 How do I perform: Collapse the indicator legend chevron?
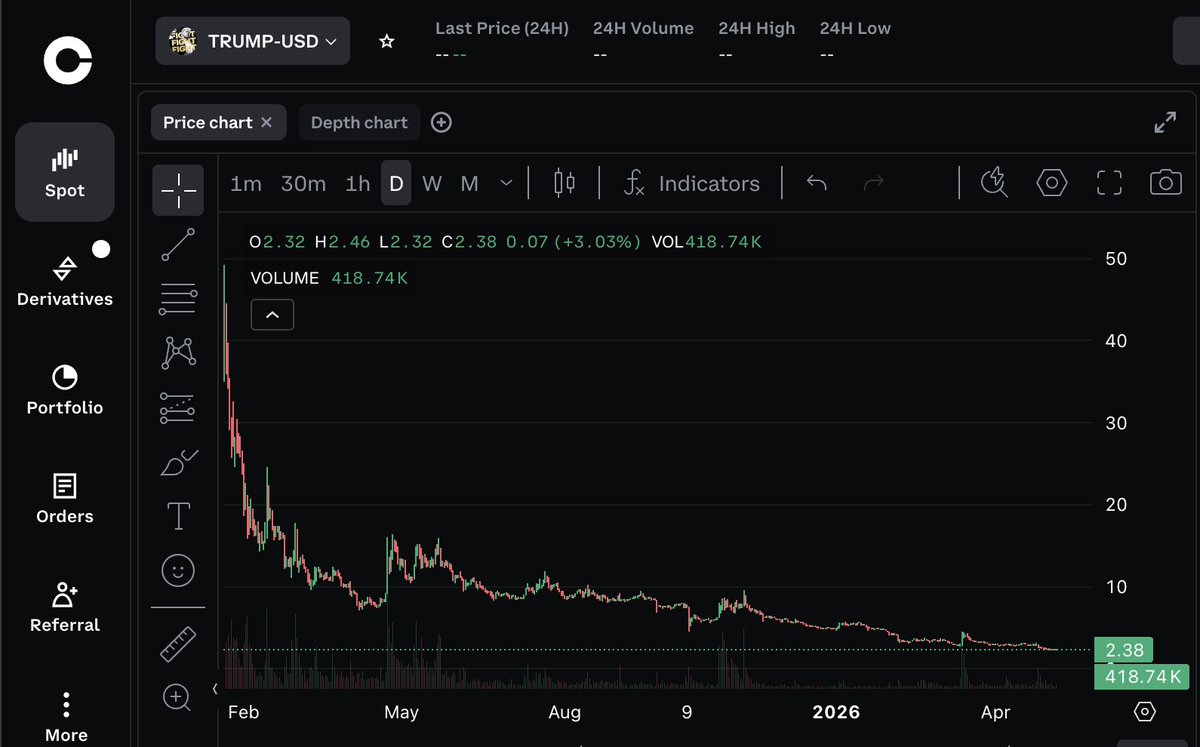click(x=272, y=314)
